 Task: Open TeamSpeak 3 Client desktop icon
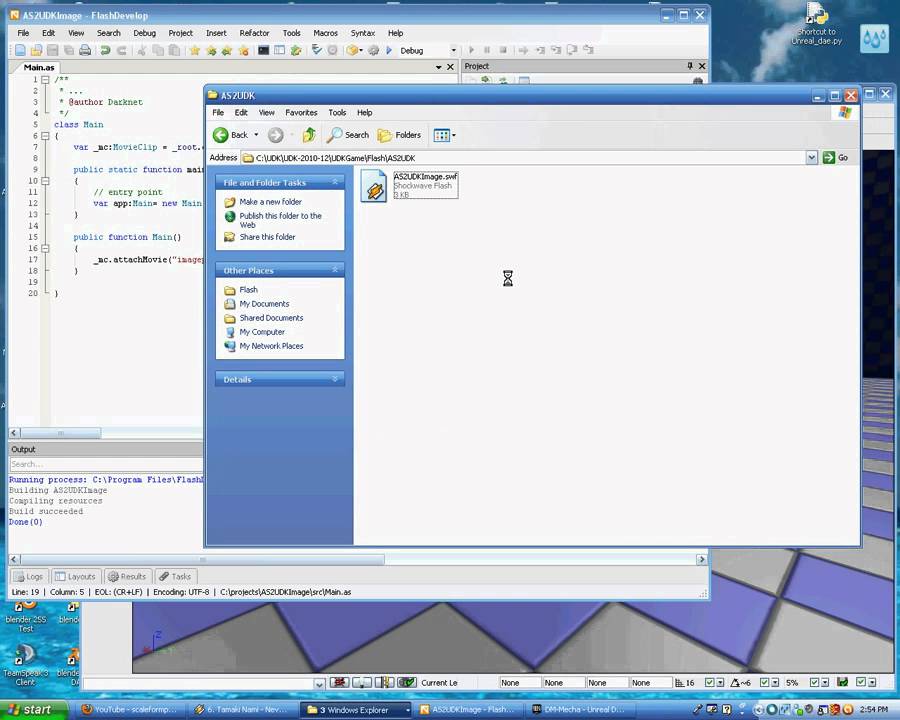point(25,664)
